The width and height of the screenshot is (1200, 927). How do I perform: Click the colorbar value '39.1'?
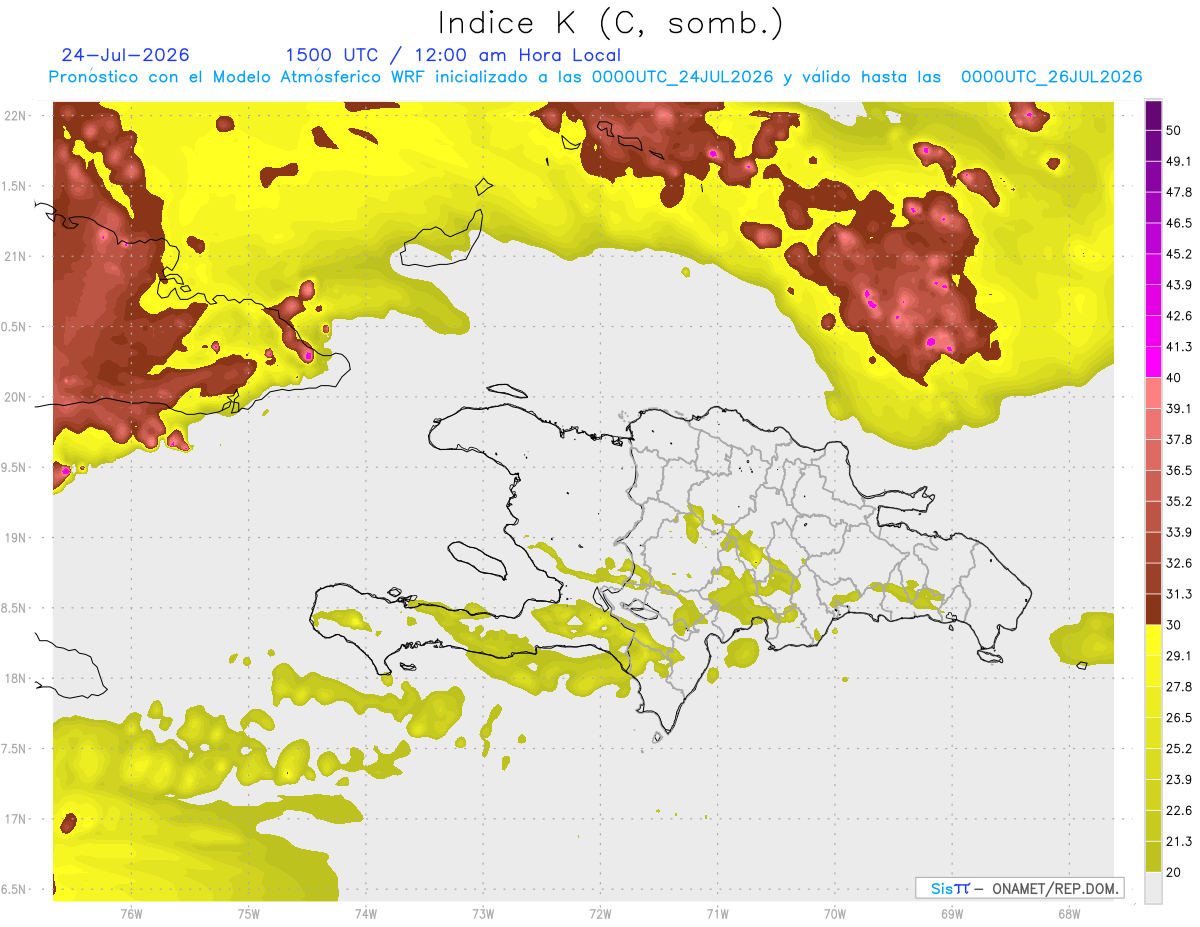pyautogui.click(x=1179, y=408)
